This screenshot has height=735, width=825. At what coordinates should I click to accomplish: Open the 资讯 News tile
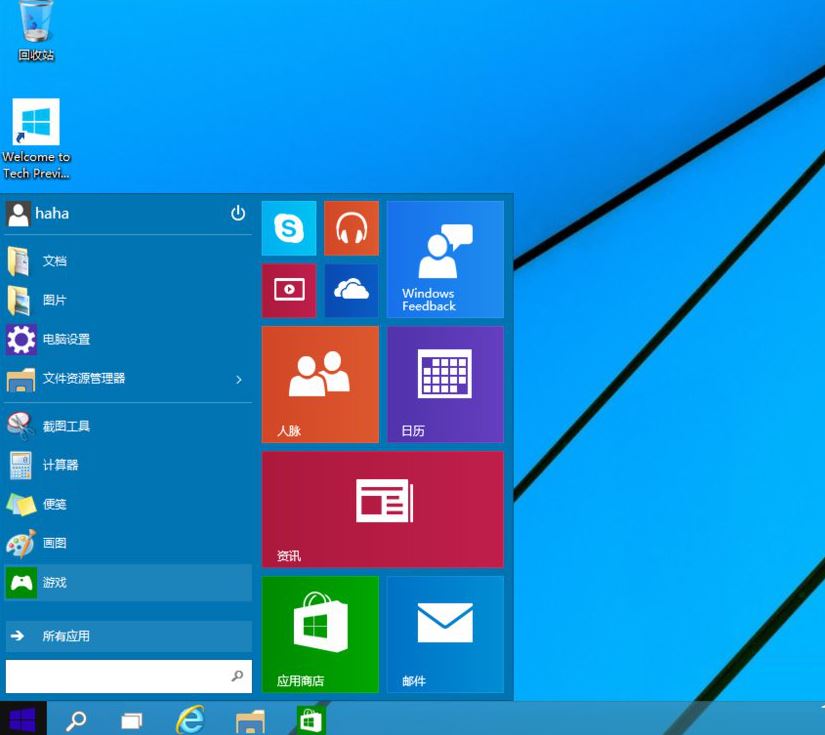pos(382,509)
